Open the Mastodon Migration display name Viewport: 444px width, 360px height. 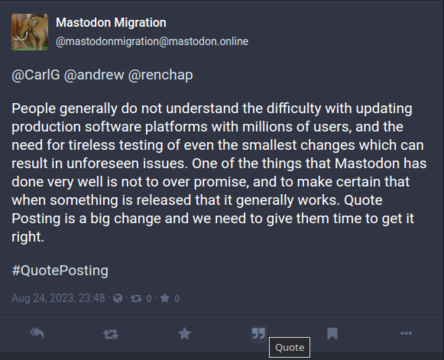click(x=111, y=23)
